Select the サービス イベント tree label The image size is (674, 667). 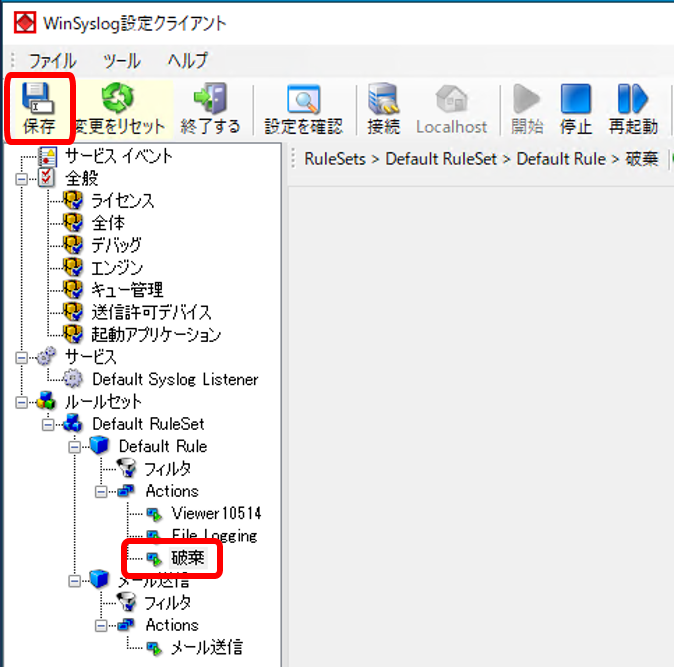(119, 156)
